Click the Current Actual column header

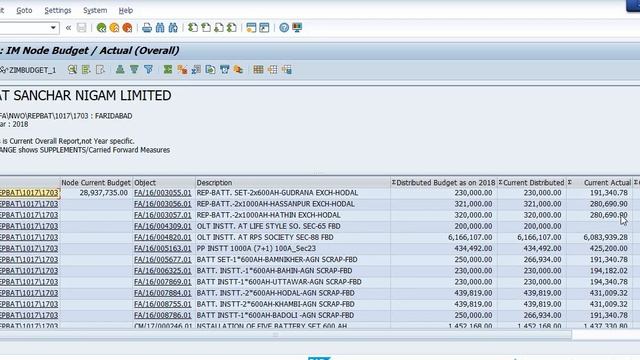point(600,182)
